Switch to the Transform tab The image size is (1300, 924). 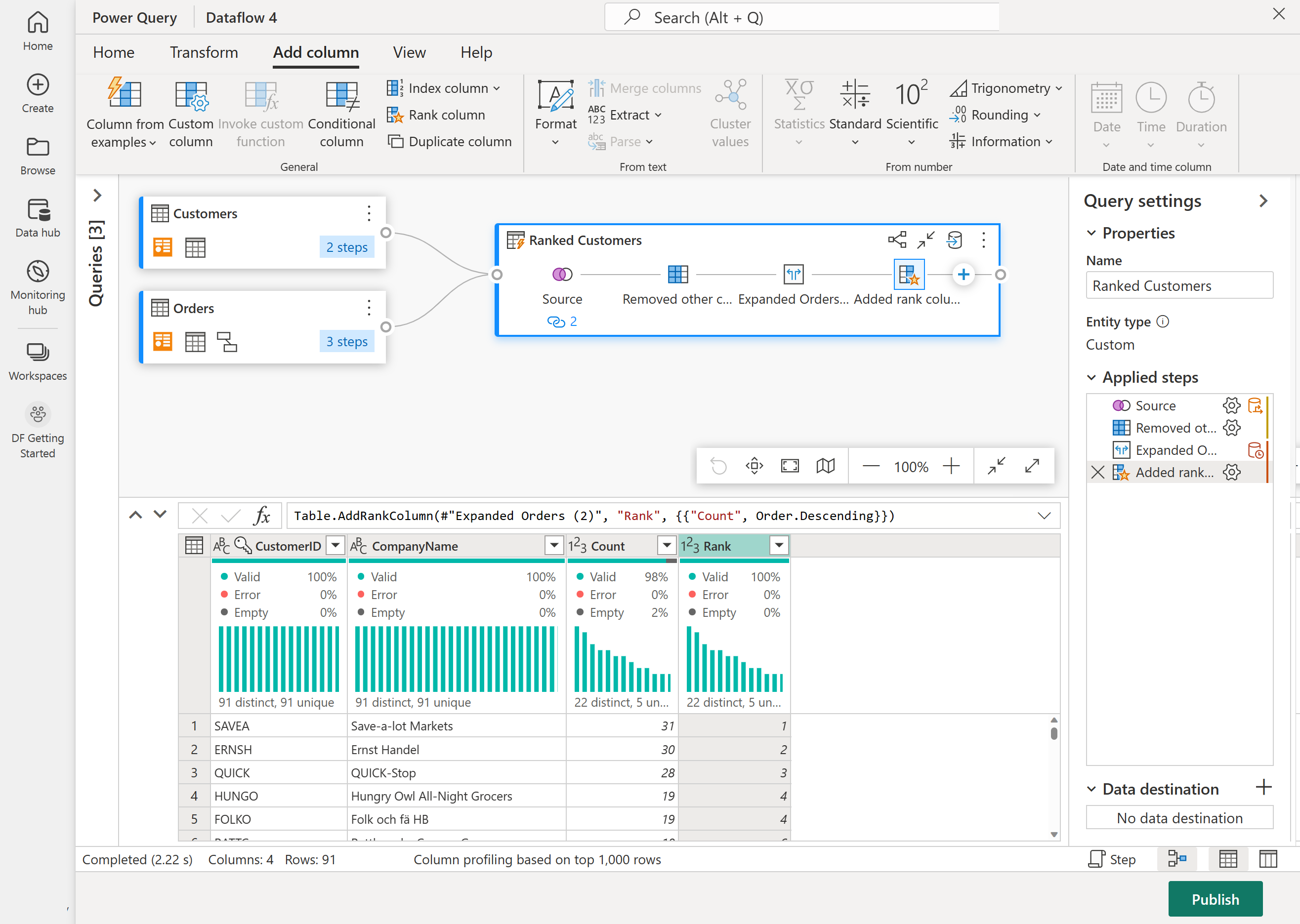[204, 52]
